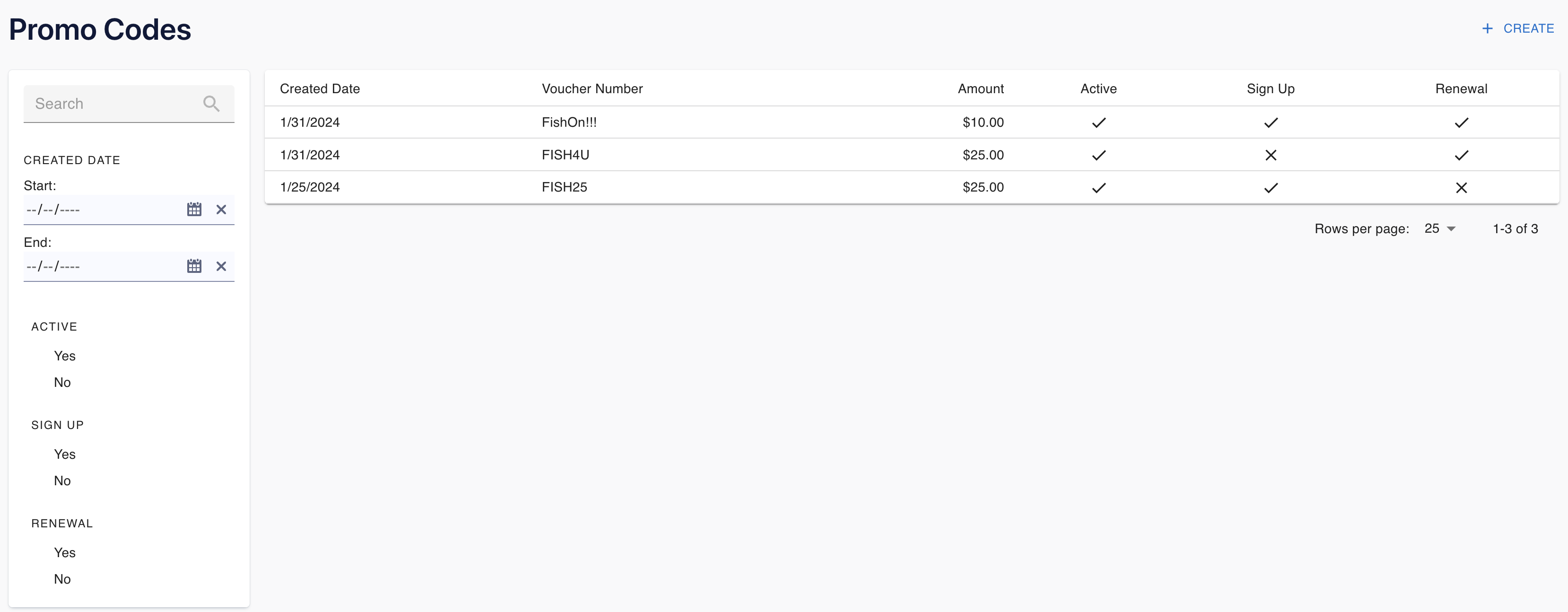Click the Sign Up X mark for FISH4U

pyautogui.click(x=1271, y=155)
